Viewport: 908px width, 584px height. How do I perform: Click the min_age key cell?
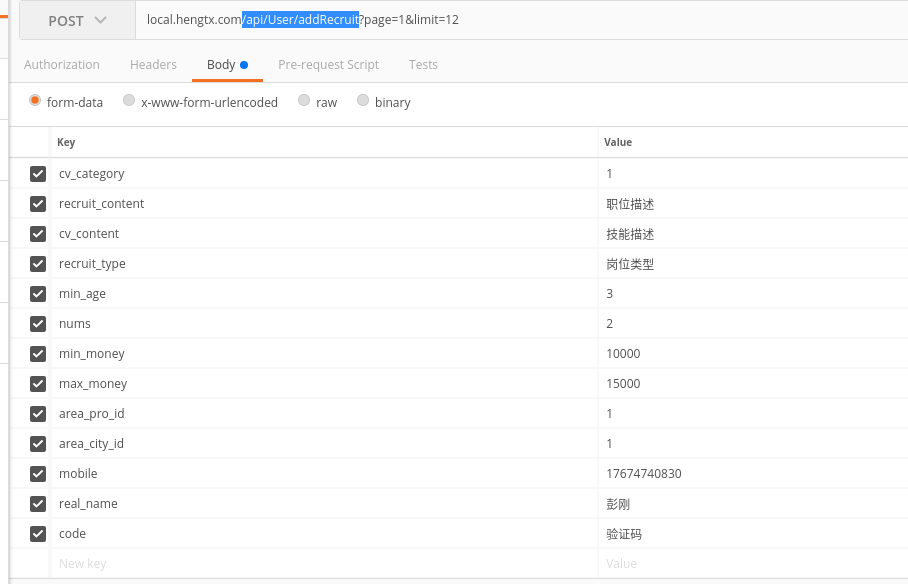click(x=324, y=294)
